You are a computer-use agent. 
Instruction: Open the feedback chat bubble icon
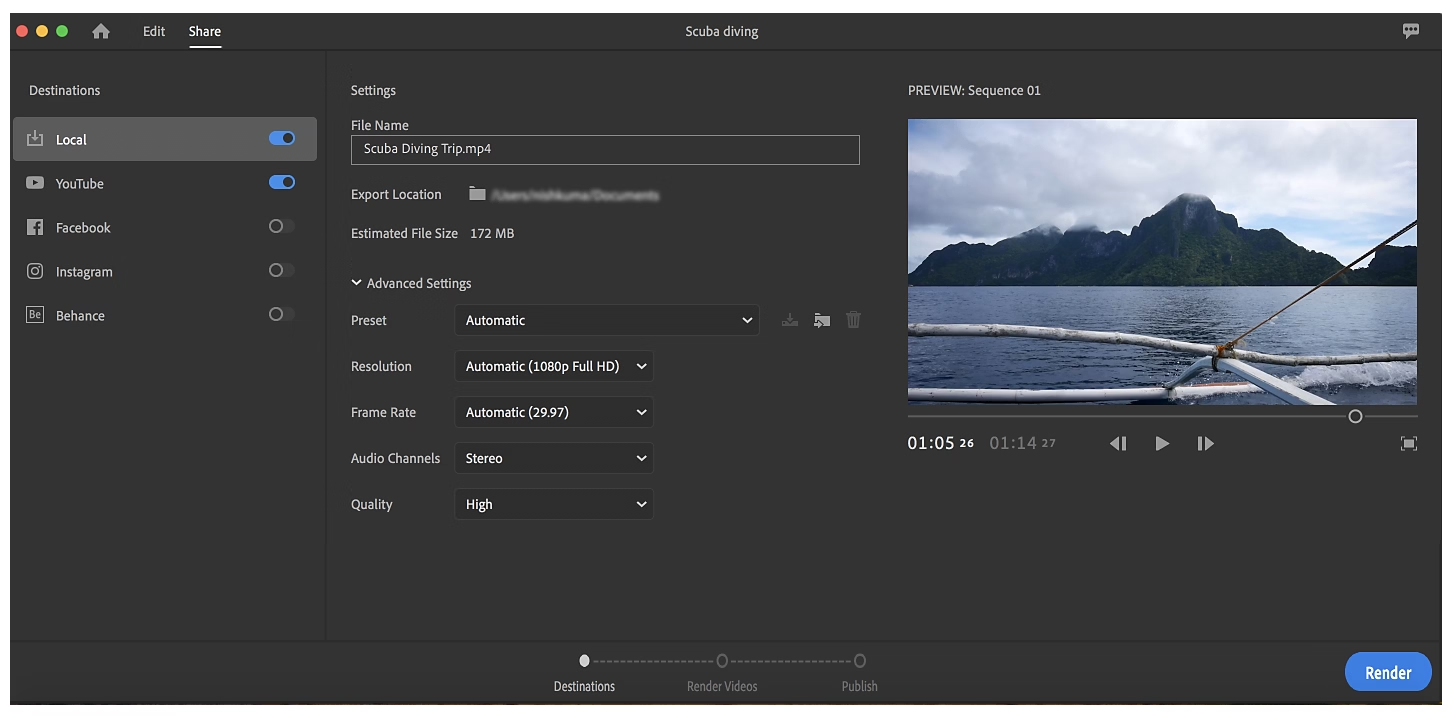click(x=1410, y=30)
